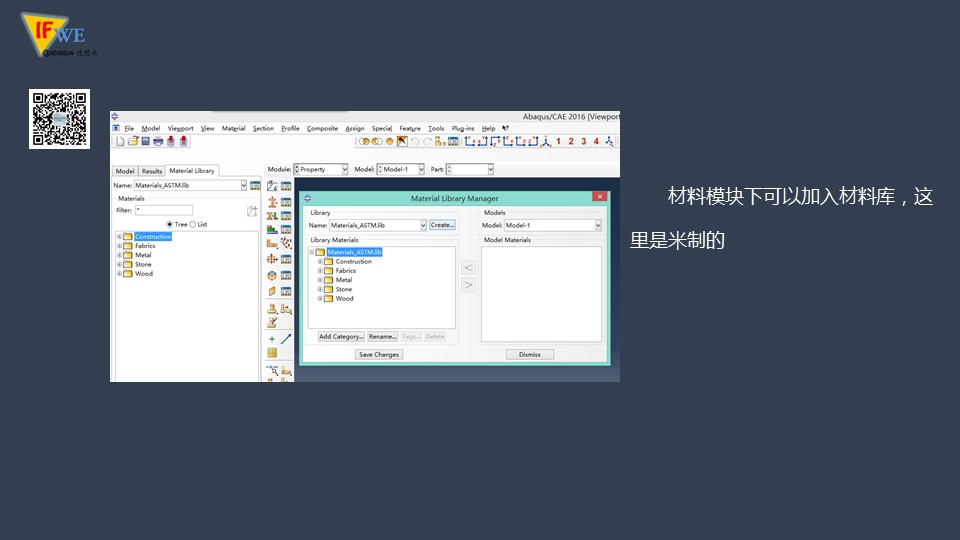Screen dimensions: 960x540
Task: Expand Wood folder in Library Materials dialog
Action: coord(320,299)
